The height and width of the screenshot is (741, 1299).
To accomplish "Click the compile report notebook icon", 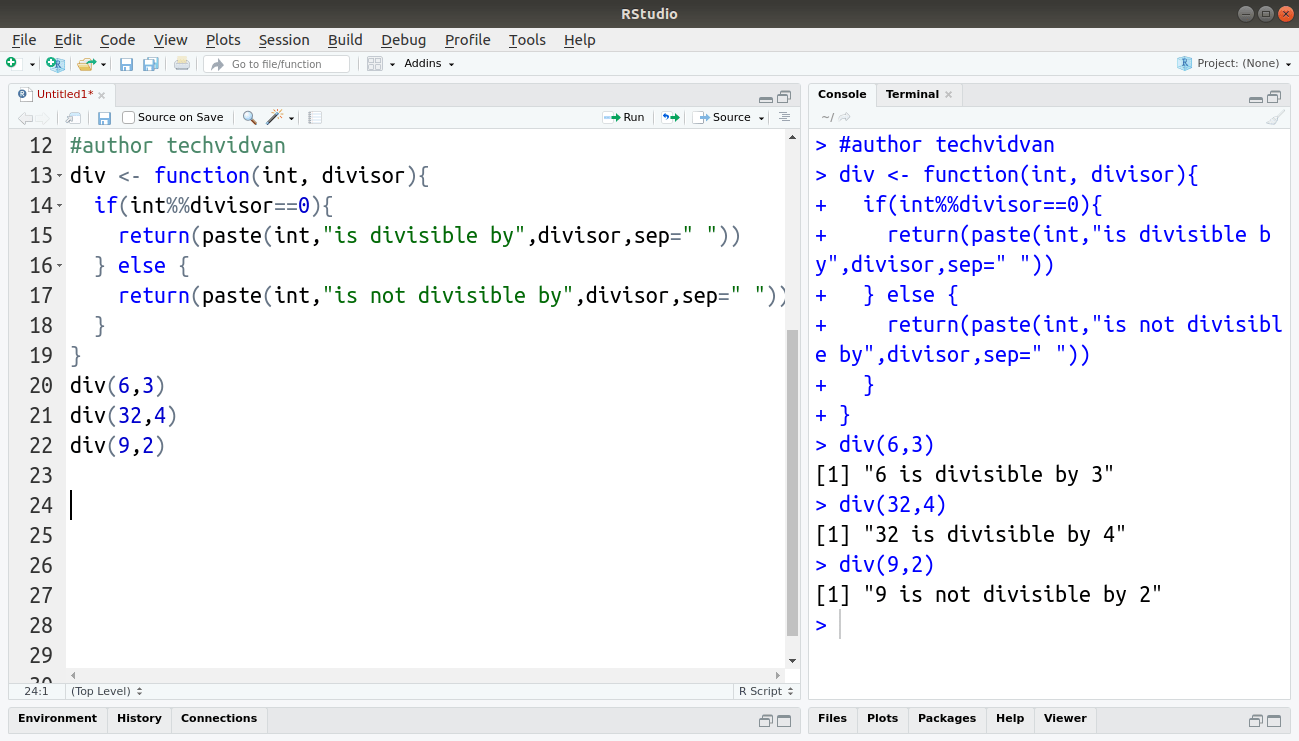I will [315, 118].
